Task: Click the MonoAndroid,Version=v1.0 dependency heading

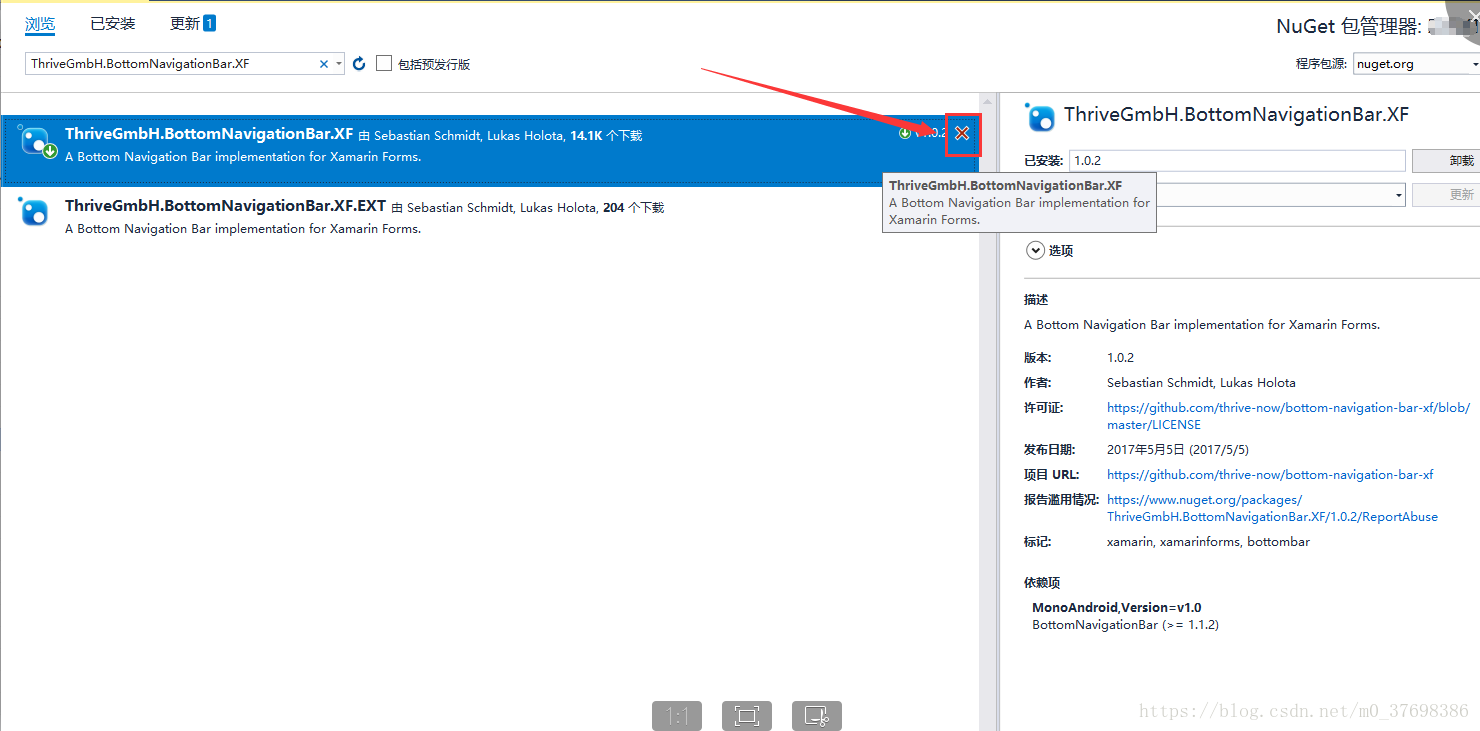Action: [1117, 607]
